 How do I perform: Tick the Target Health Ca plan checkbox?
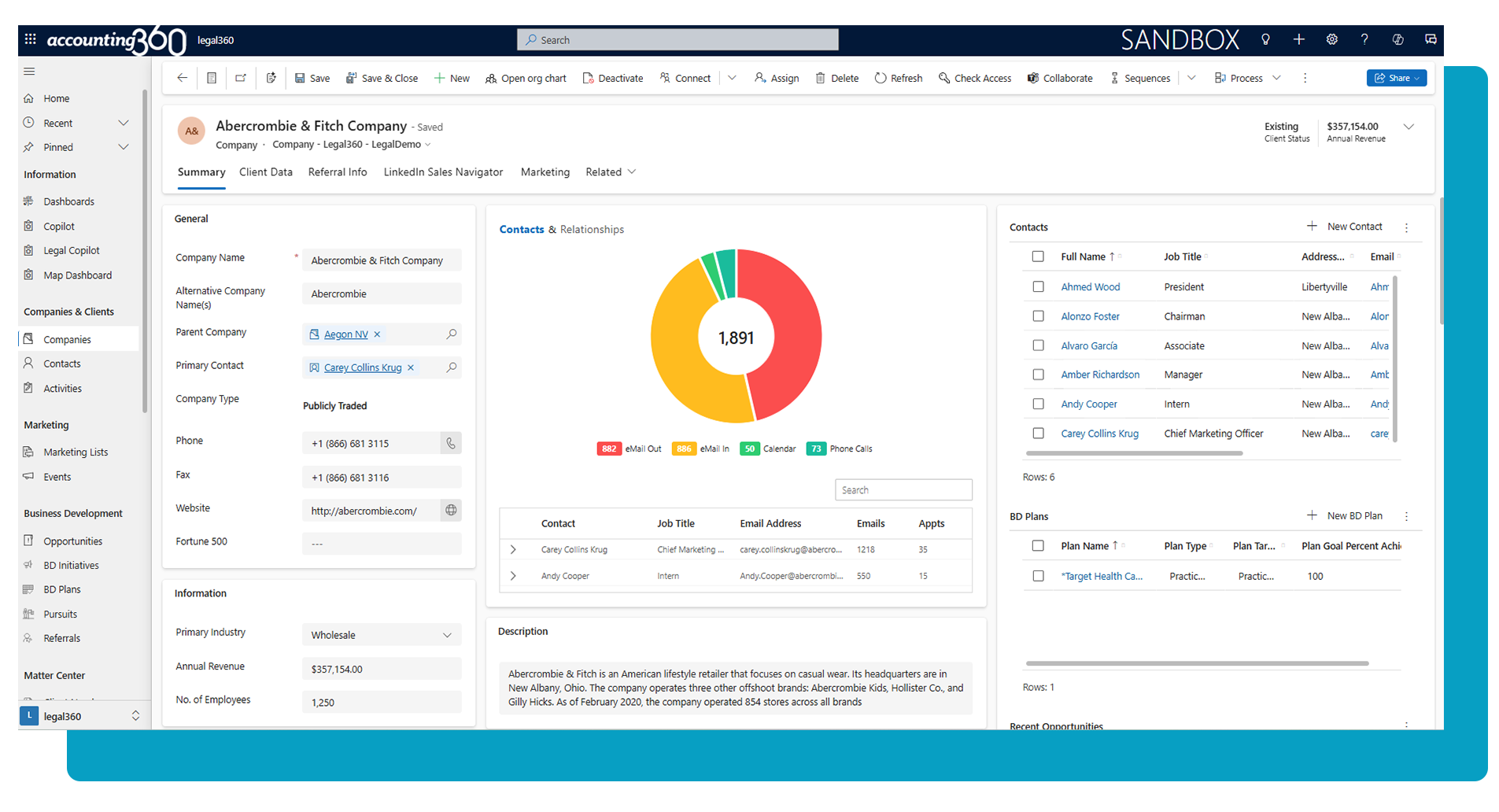coord(1038,576)
